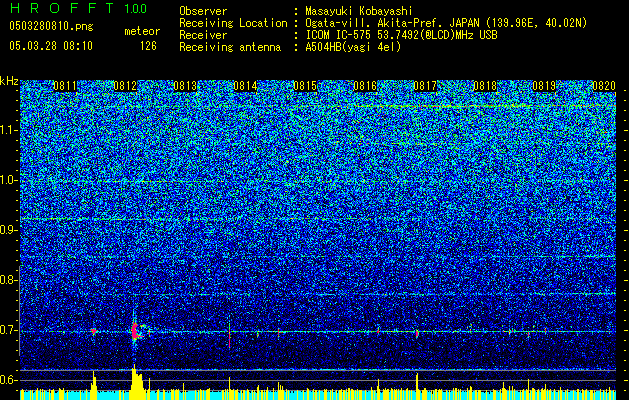Viewport: 629px width, 400px height.
Task: Click the large red meteor echo below 0812
Action: pos(135,331)
